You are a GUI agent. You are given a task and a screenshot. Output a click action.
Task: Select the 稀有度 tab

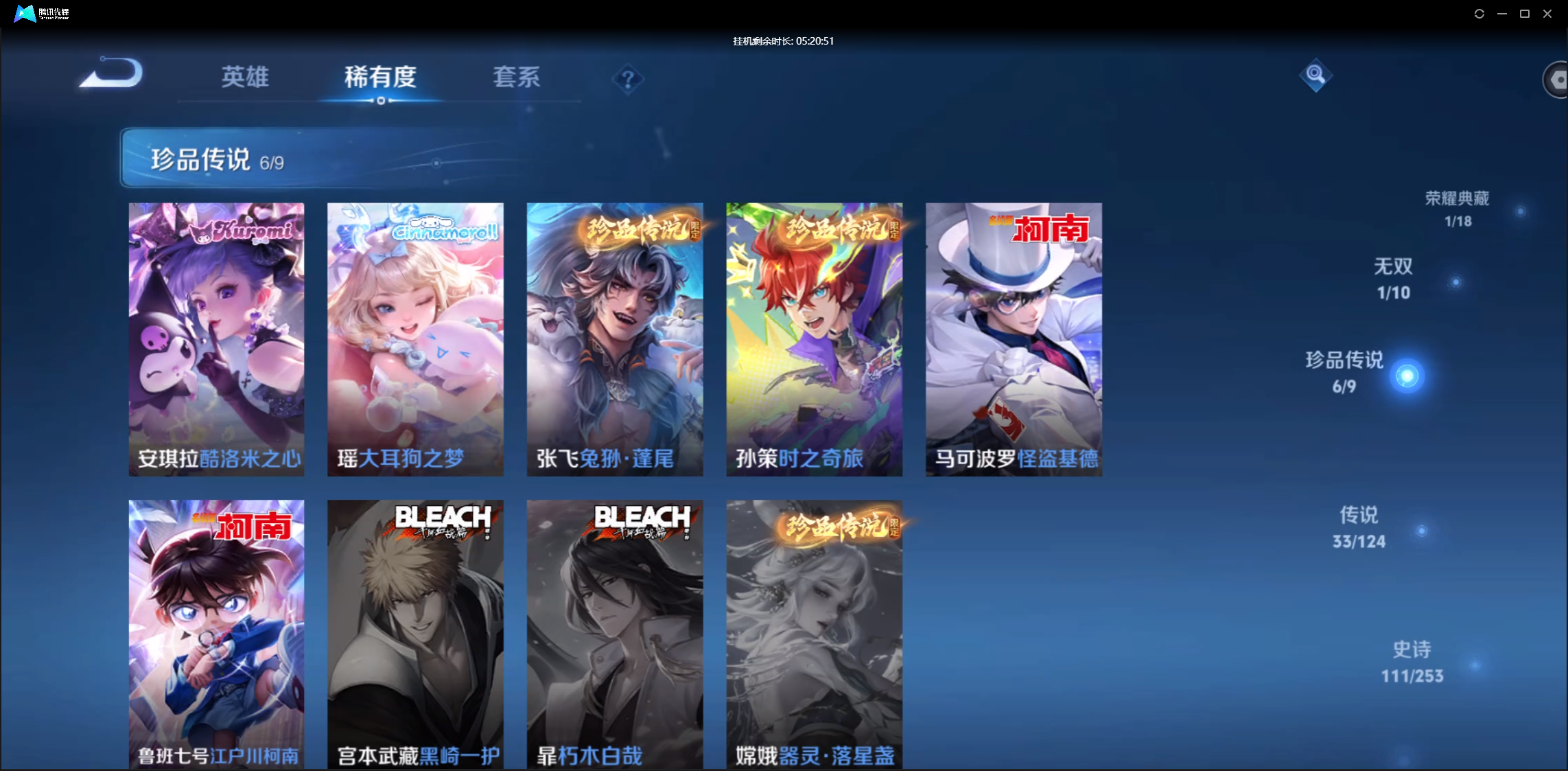pos(380,77)
